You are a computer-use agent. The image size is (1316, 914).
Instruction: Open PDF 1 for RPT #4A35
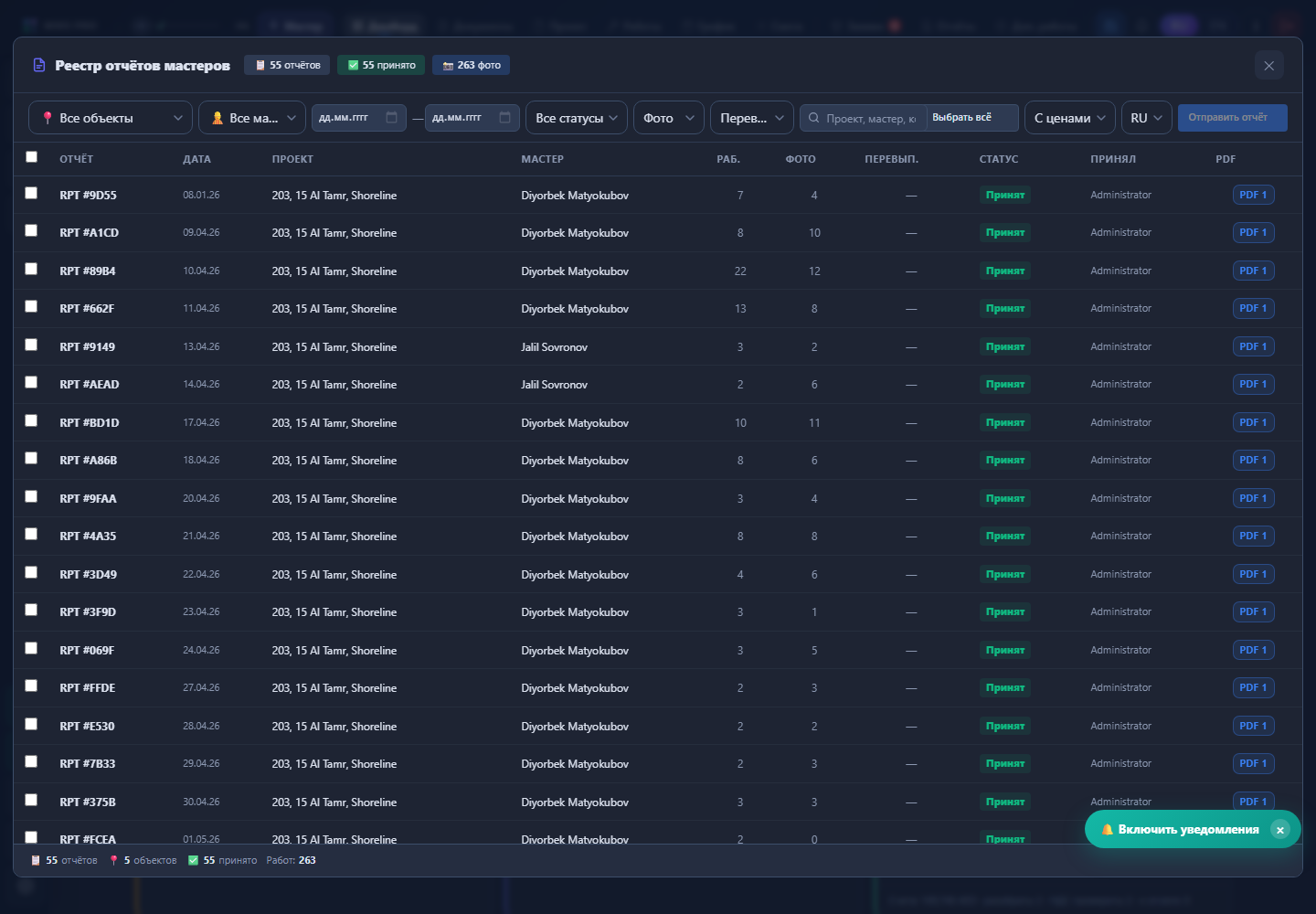[x=1253, y=536]
